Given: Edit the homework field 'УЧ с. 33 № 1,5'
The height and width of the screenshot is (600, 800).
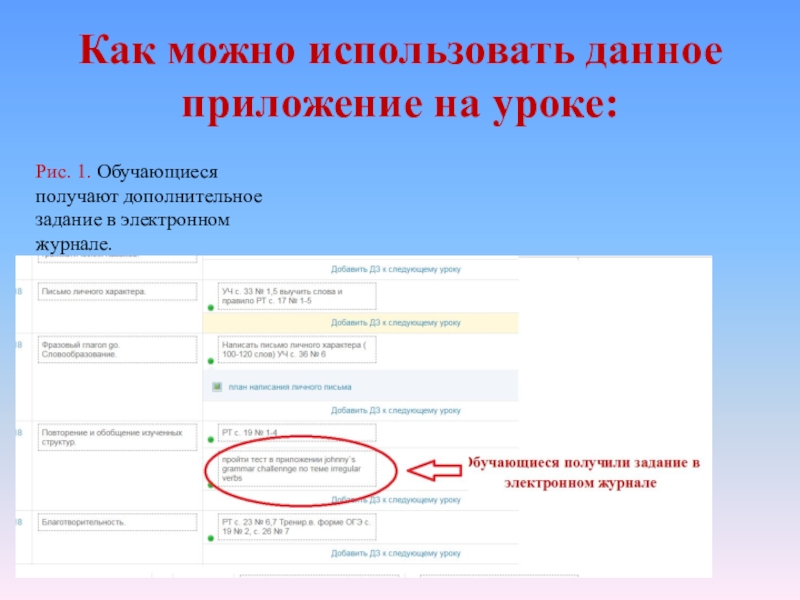Looking at the screenshot, I should [x=297, y=296].
